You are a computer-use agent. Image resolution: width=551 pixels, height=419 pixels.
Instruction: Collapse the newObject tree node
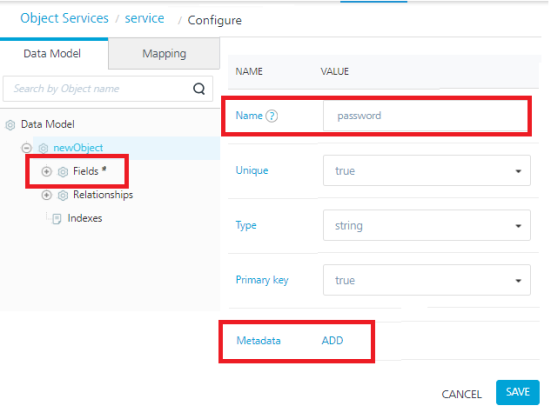(26, 148)
